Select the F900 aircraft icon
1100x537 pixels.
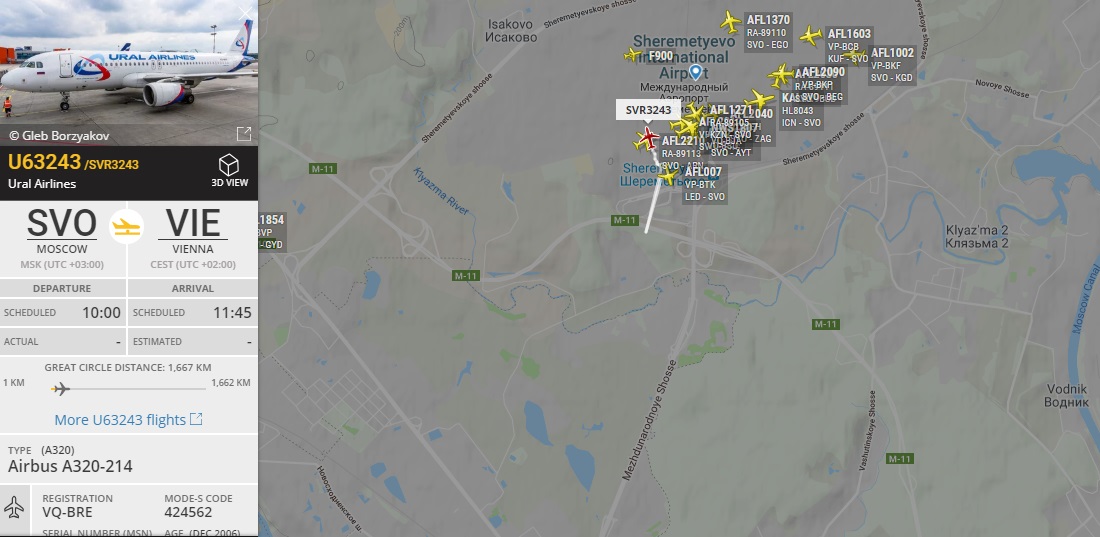633,55
